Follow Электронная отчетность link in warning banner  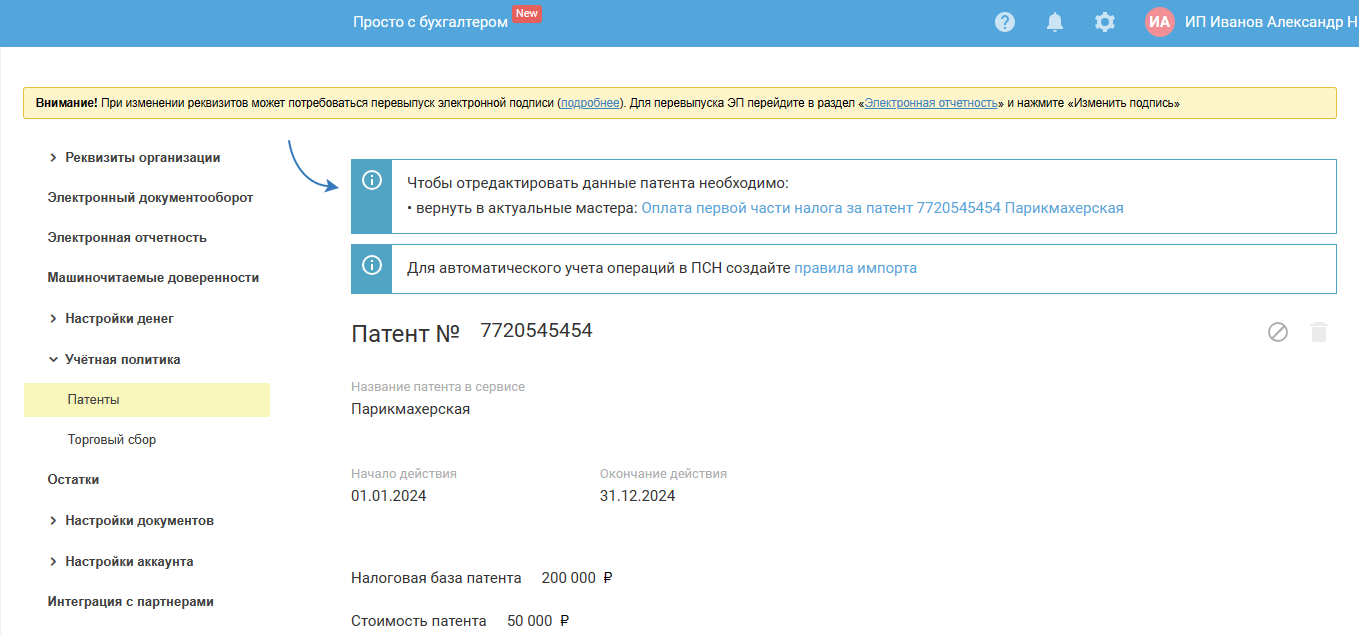(931, 103)
